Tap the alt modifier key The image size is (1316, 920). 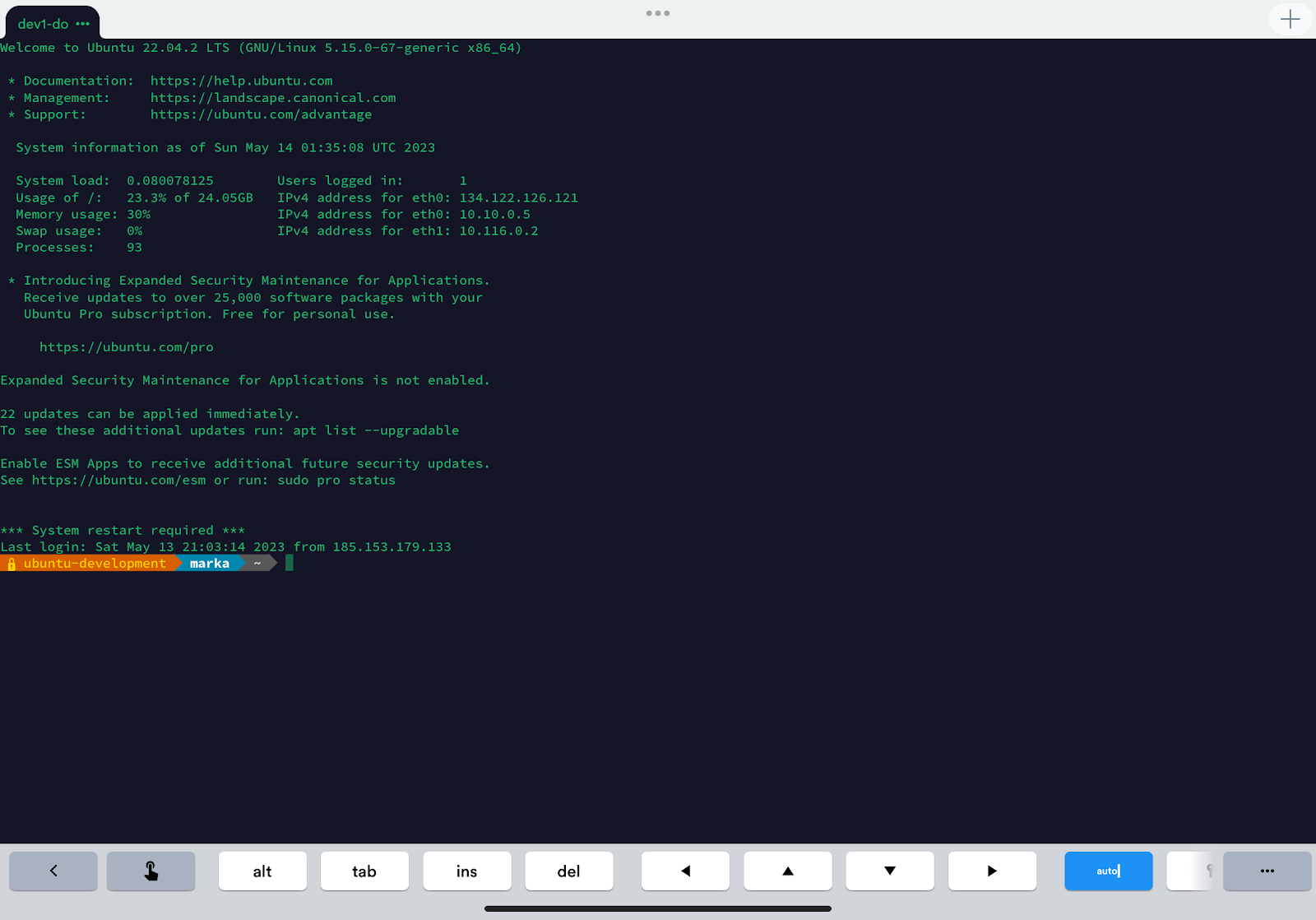[262, 871]
